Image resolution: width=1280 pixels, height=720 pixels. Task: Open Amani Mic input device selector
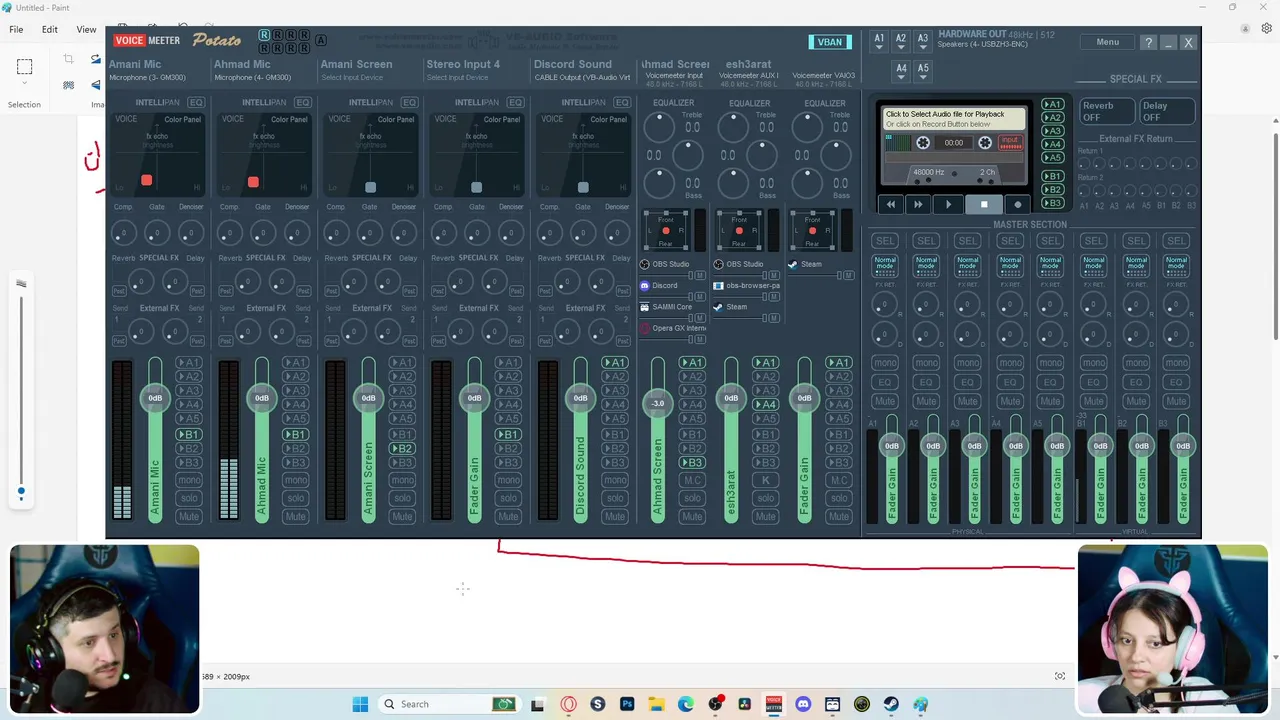[147, 77]
